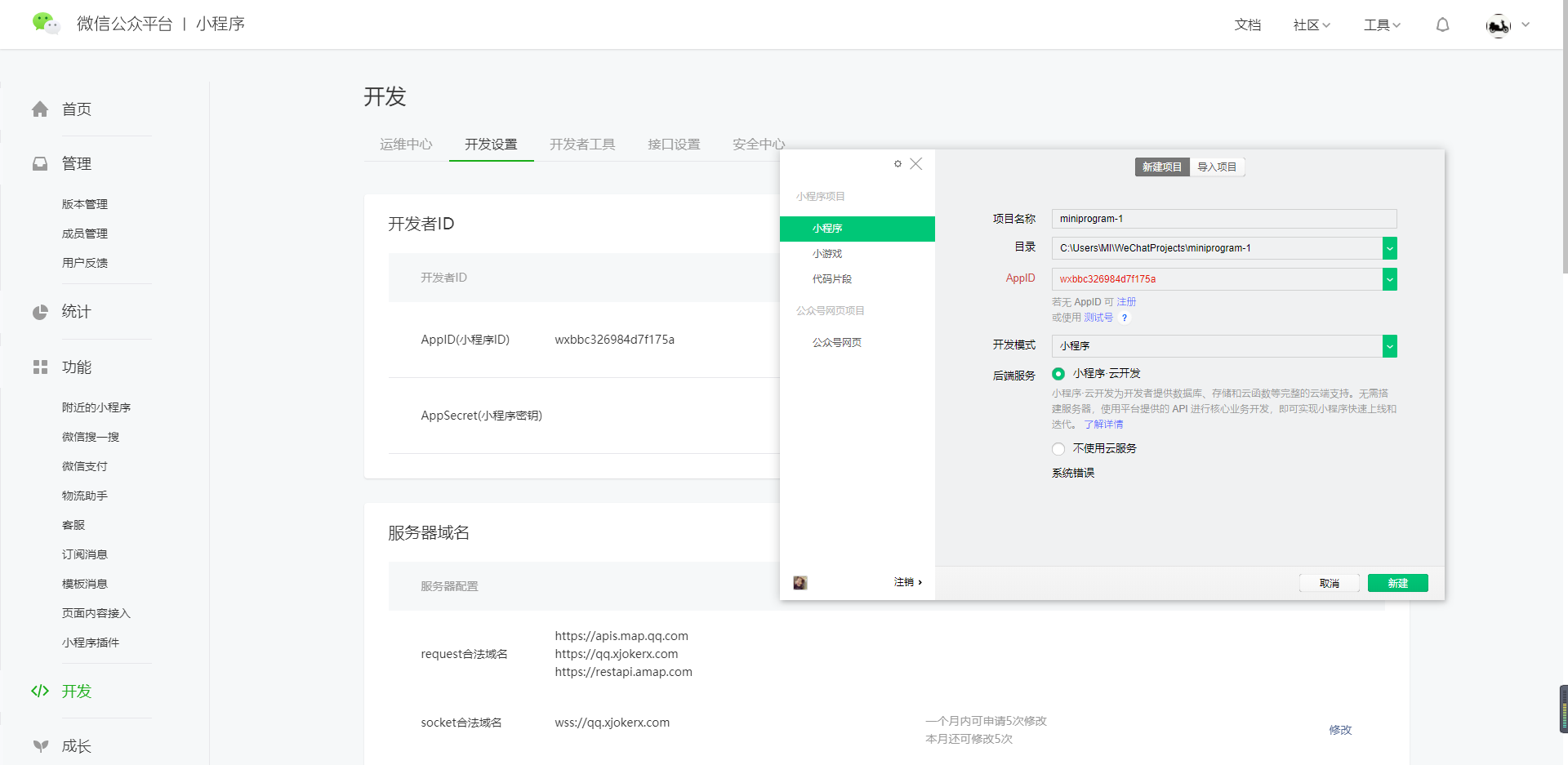The height and width of the screenshot is (765, 1568).
Task: Click the 了解详情 link
Action: 1103,425
